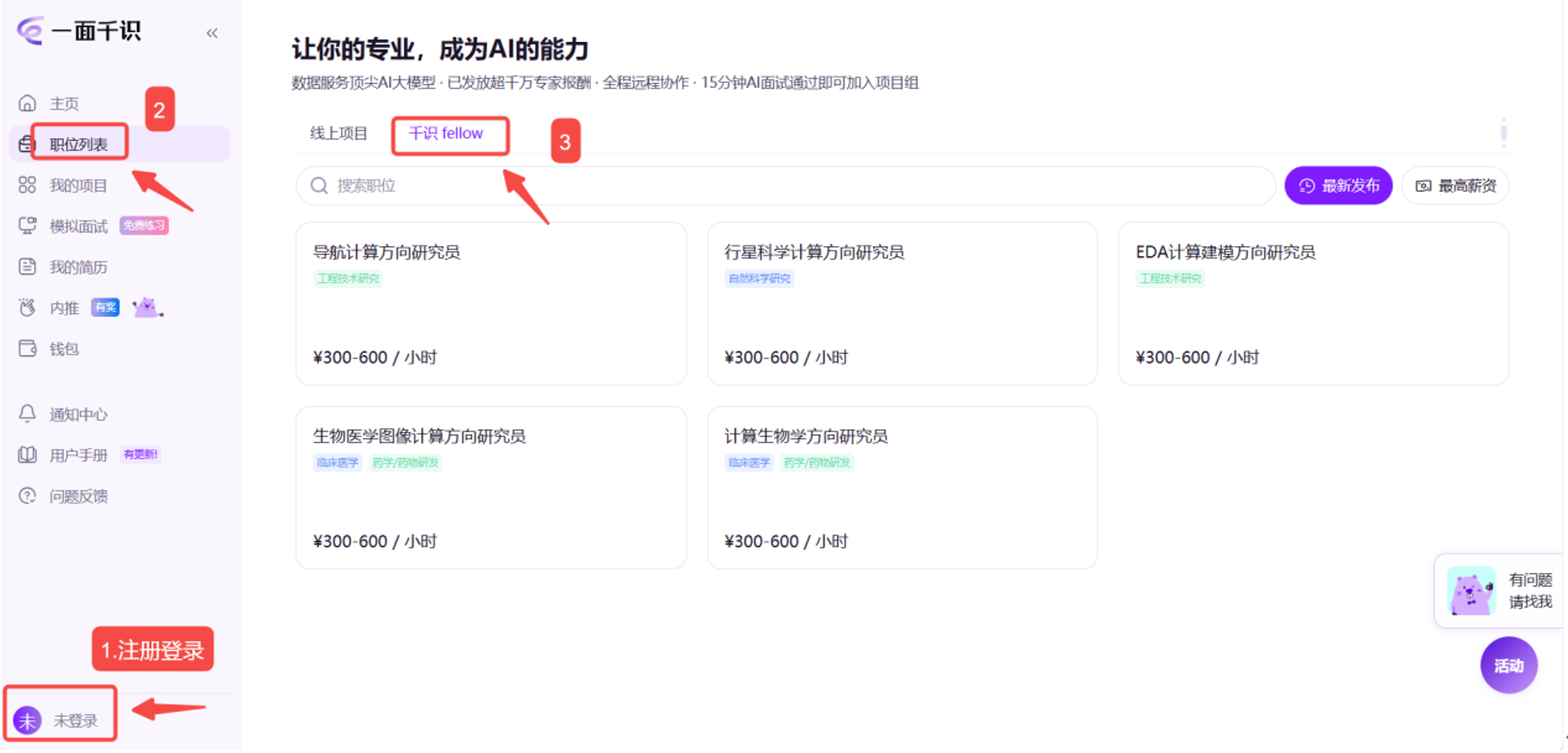
Task: Click the 有奖 badge beside 内推
Action: coord(105,307)
